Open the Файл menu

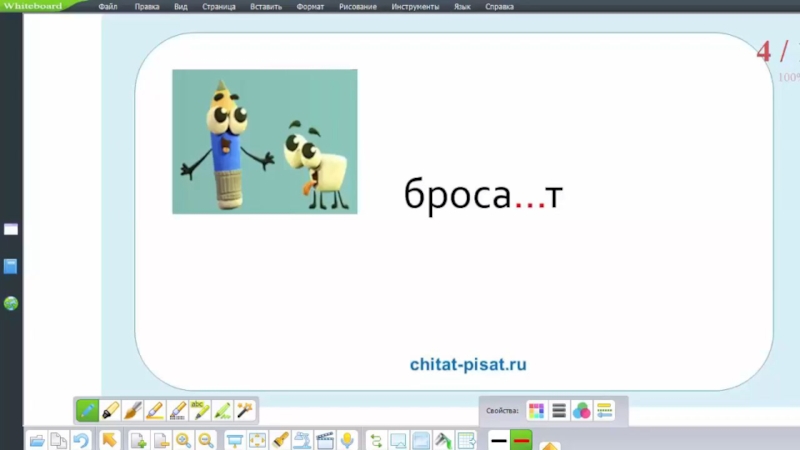point(108,6)
